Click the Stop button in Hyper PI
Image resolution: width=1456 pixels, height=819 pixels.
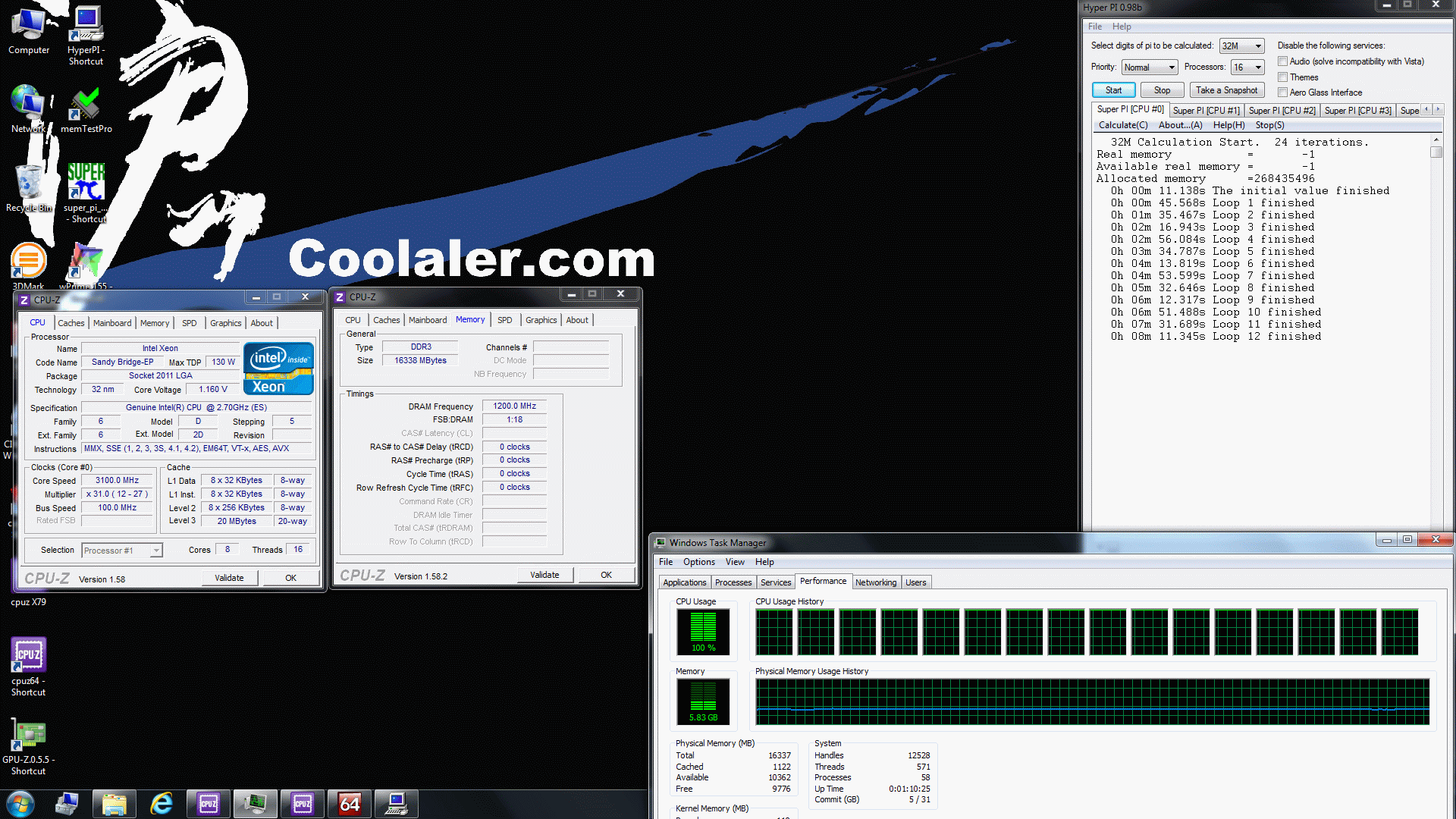(x=1161, y=90)
